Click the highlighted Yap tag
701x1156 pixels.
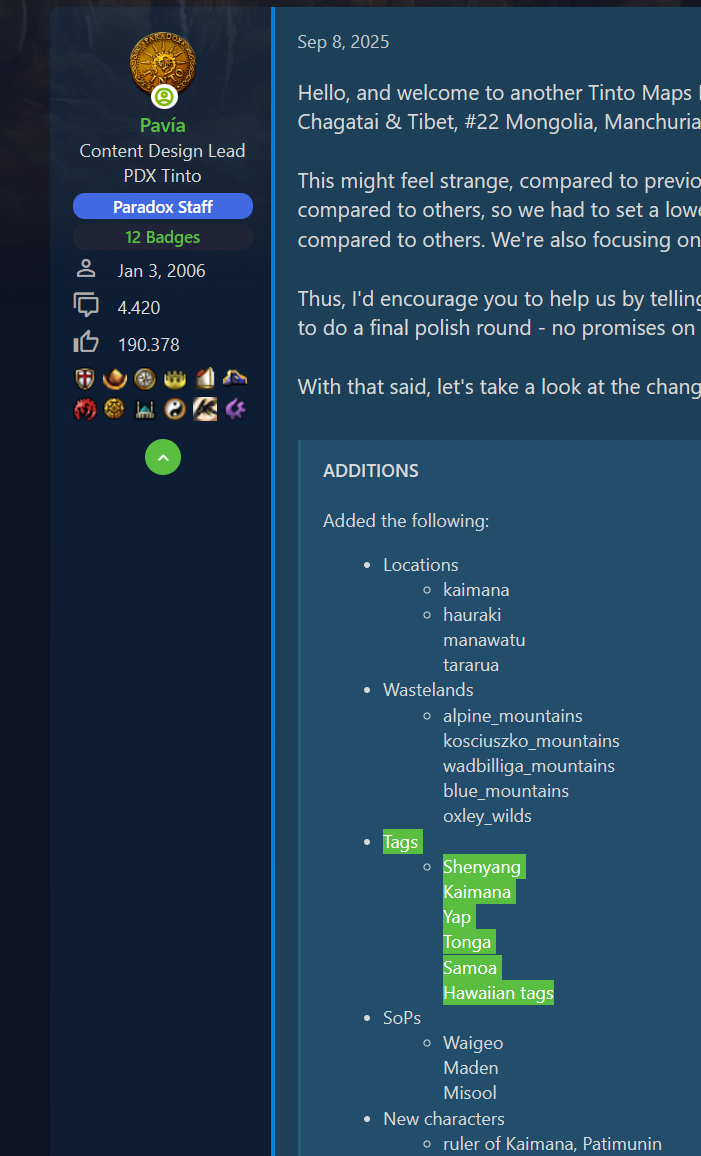pyautogui.click(x=458, y=917)
